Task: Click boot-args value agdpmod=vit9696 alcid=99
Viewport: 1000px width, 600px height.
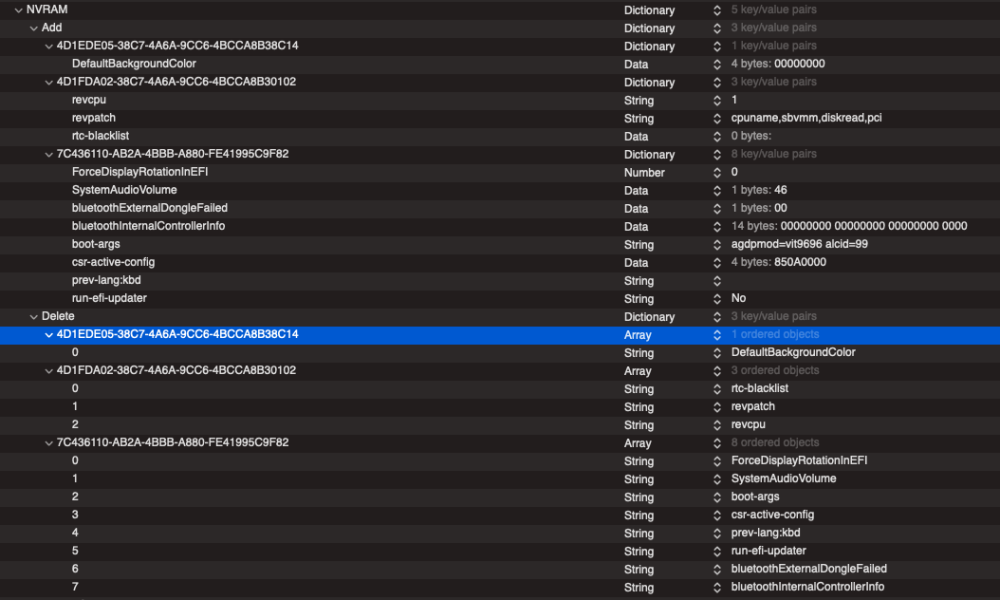Action: point(799,244)
